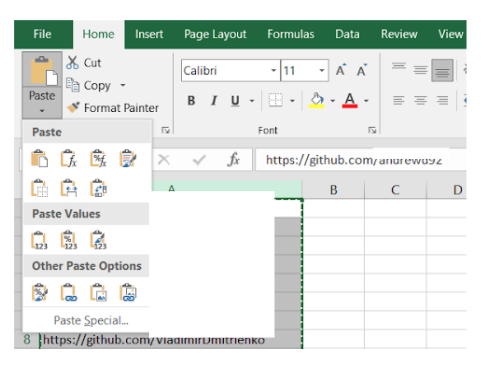Activate the Format Painter brush
Image resolution: width=489 pixels, height=365 pixels.
[113, 108]
